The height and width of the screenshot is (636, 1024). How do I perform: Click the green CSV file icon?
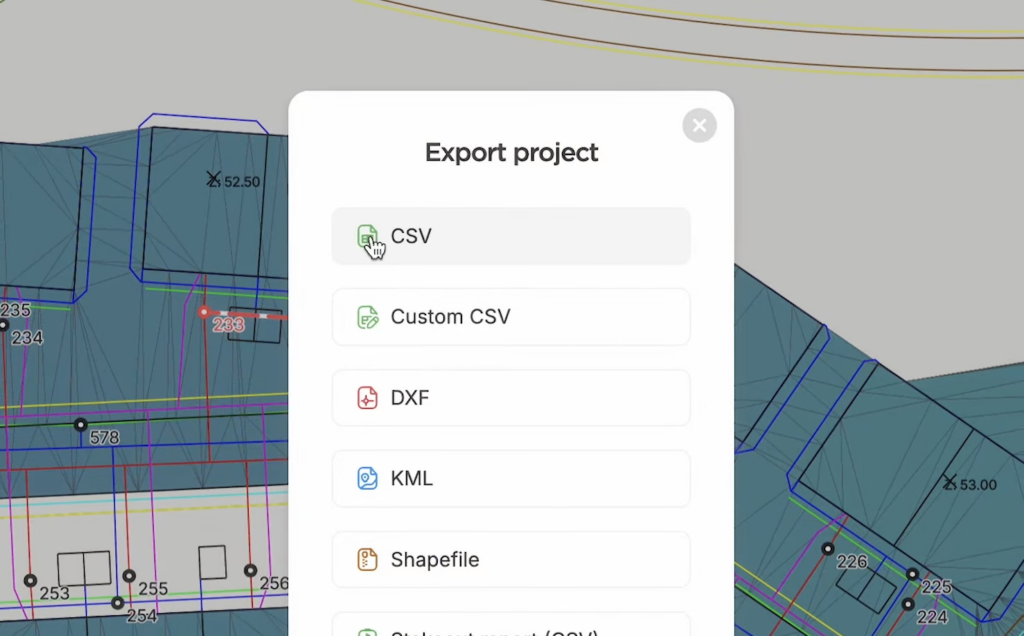pos(367,237)
